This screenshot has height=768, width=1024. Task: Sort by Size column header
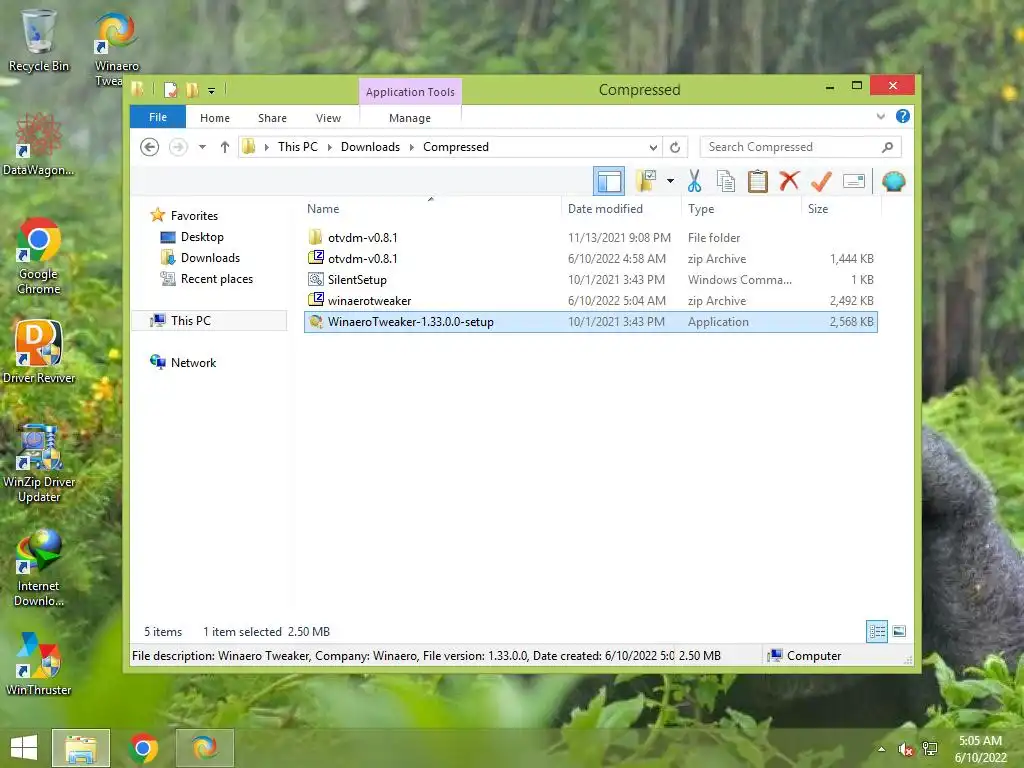[x=841, y=209]
